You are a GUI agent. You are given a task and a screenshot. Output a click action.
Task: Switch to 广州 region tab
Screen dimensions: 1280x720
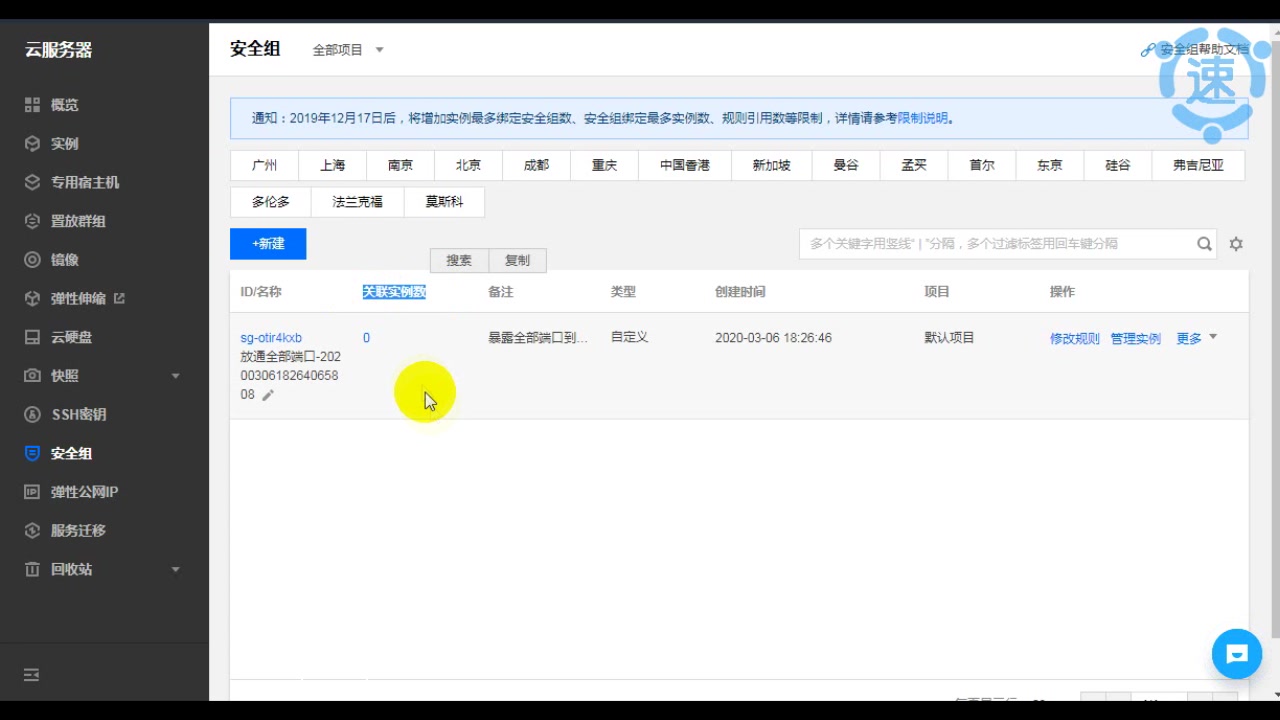click(x=264, y=166)
